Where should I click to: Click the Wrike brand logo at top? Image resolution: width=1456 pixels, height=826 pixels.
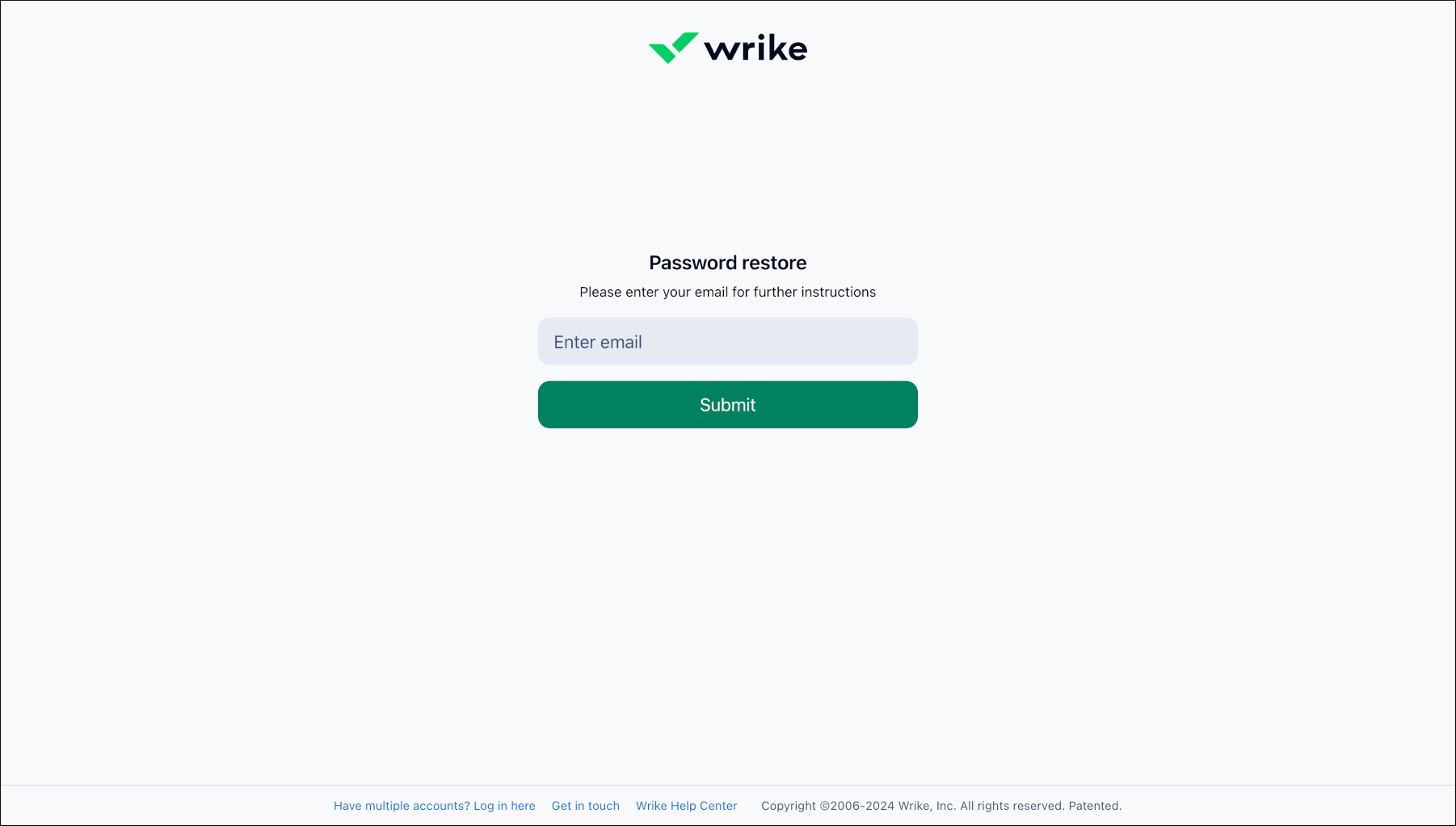point(727,48)
